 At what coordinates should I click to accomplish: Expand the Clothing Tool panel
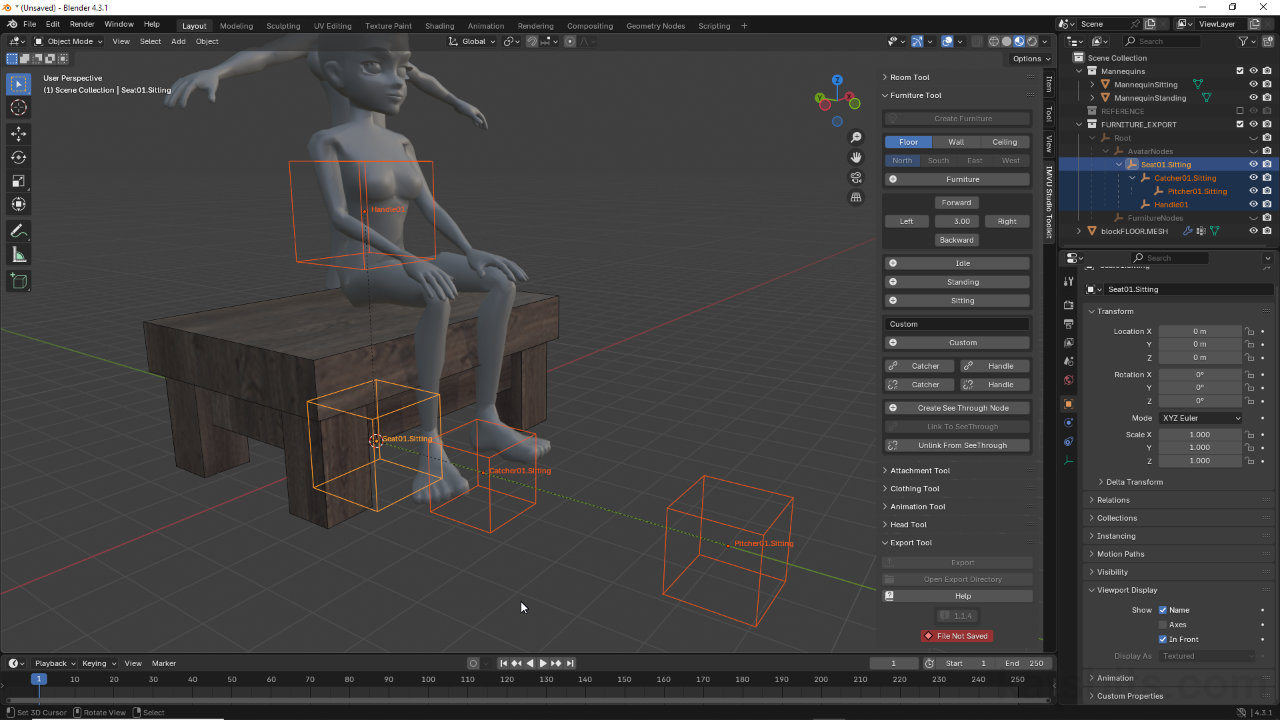[x=915, y=489]
